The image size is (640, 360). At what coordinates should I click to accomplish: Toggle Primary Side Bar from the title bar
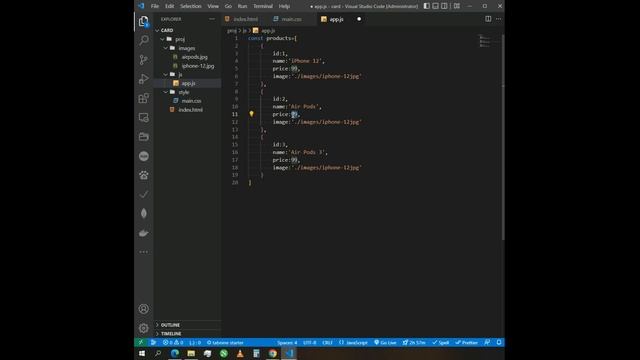pyautogui.click(x=427, y=6)
